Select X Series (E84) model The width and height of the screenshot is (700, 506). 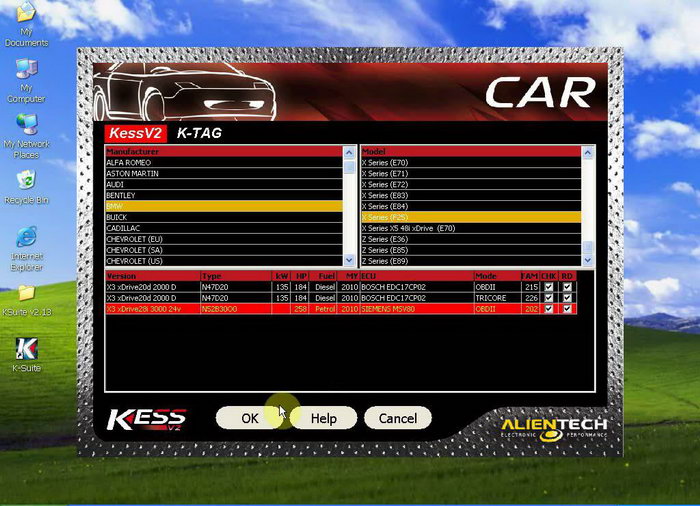point(471,206)
